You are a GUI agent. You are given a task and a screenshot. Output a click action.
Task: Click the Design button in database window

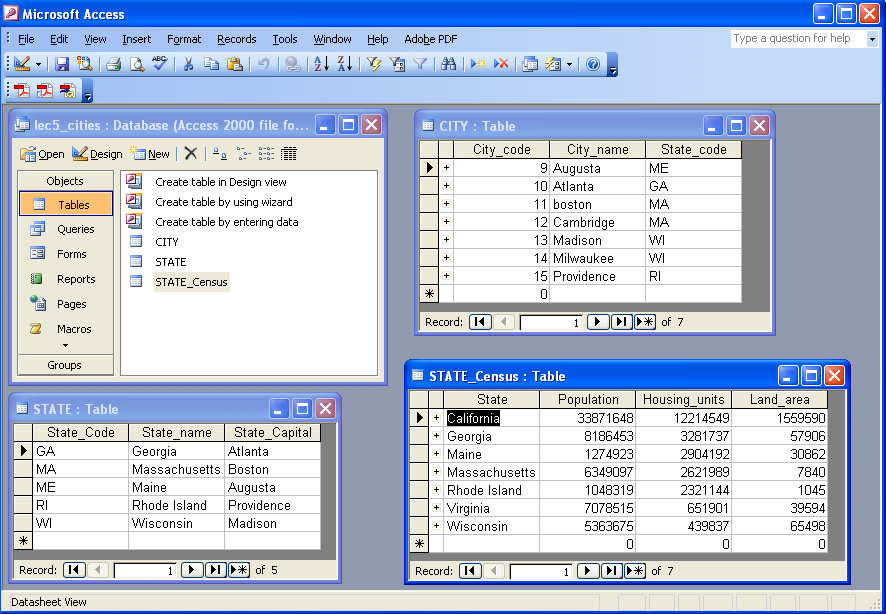(x=97, y=154)
